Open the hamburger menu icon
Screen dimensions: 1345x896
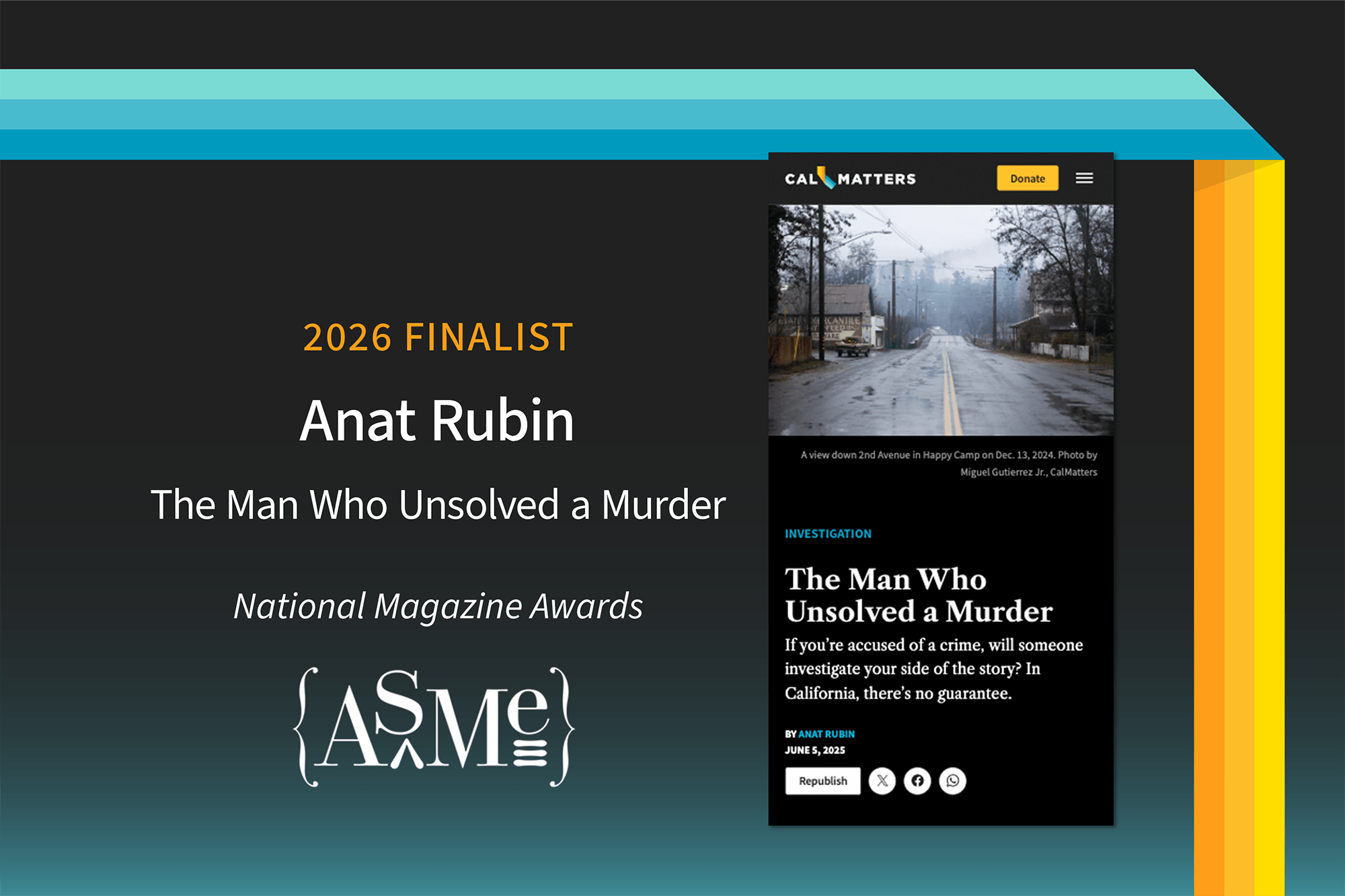click(1084, 178)
